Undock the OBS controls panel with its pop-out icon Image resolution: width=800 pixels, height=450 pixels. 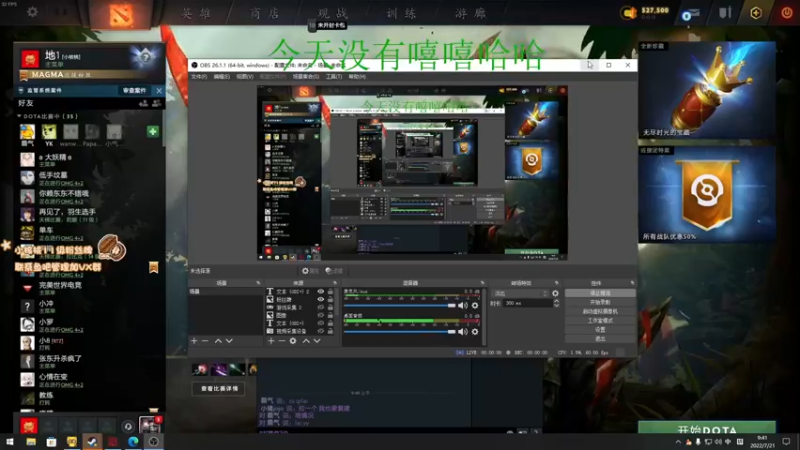(633, 283)
